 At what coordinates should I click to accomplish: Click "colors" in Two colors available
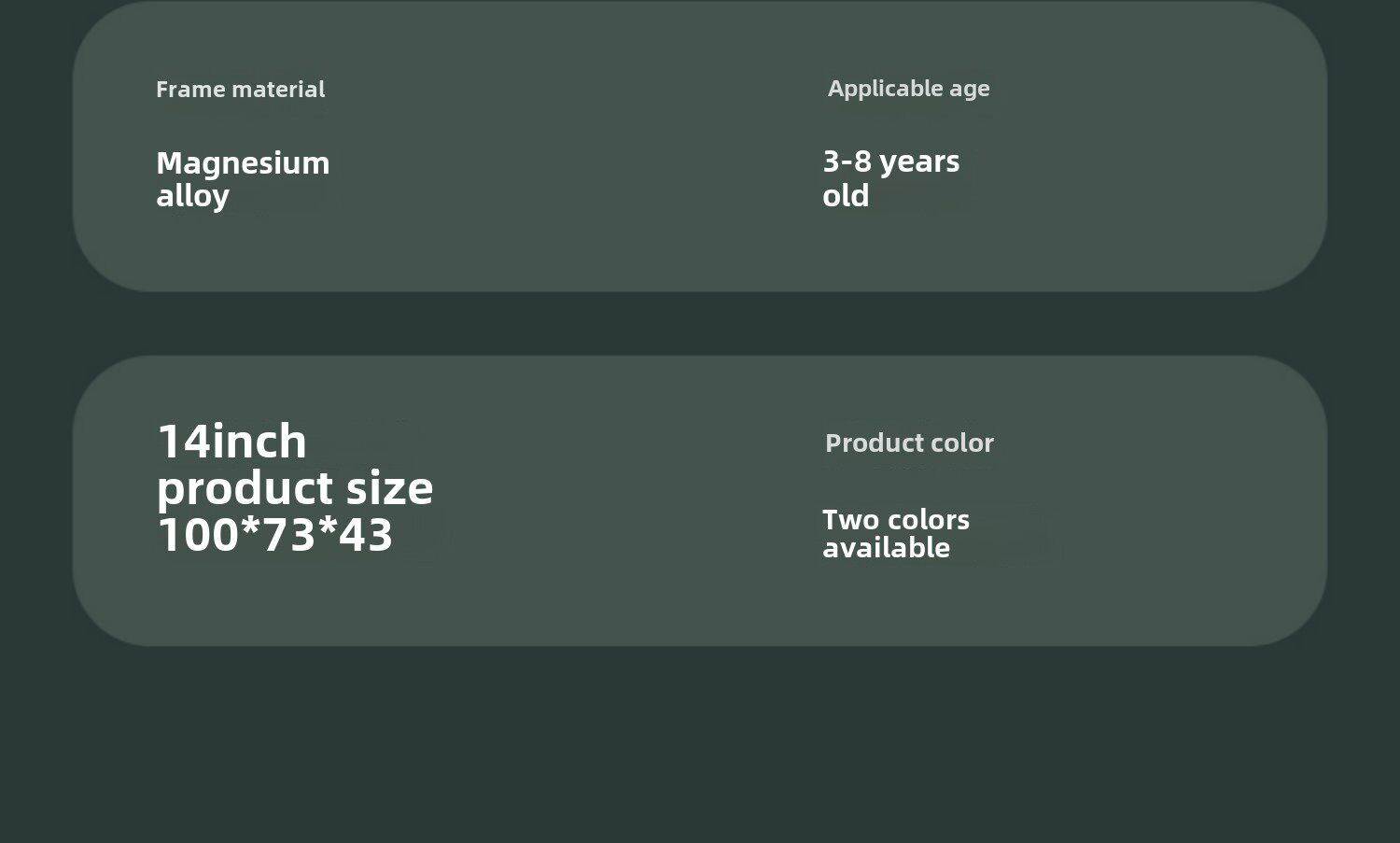pyautogui.click(x=927, y=520)
